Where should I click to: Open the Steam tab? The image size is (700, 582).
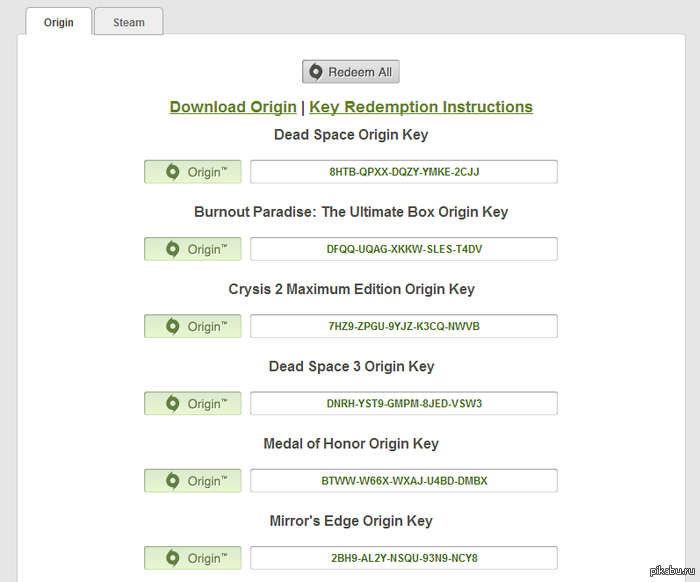(128, 22)
